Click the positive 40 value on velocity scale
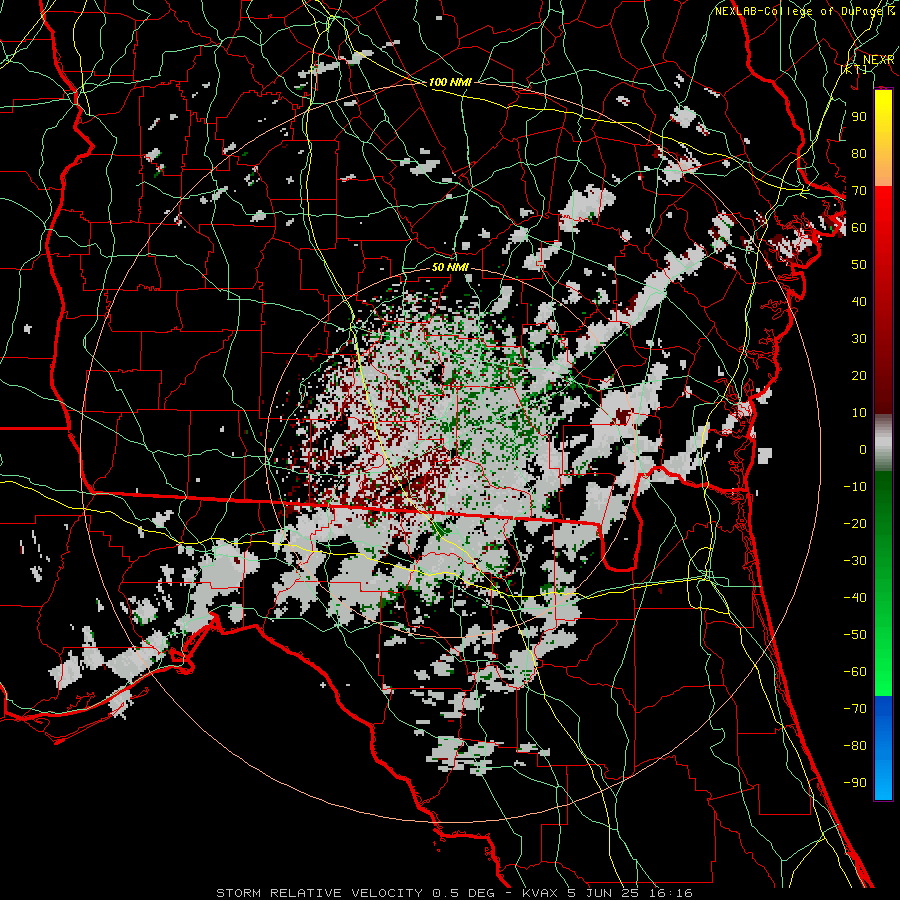The image size is (900, 900). pos(859,301)
